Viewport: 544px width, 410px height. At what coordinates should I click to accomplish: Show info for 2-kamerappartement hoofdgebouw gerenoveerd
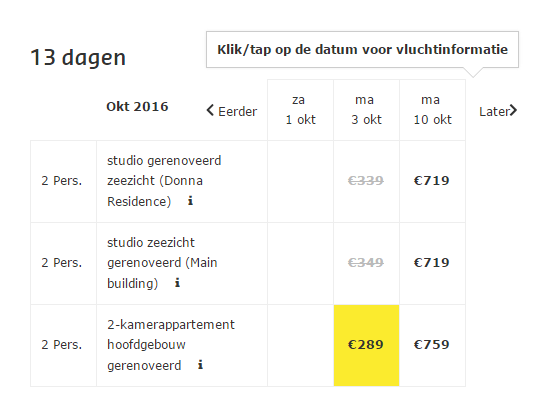point(200,365)
